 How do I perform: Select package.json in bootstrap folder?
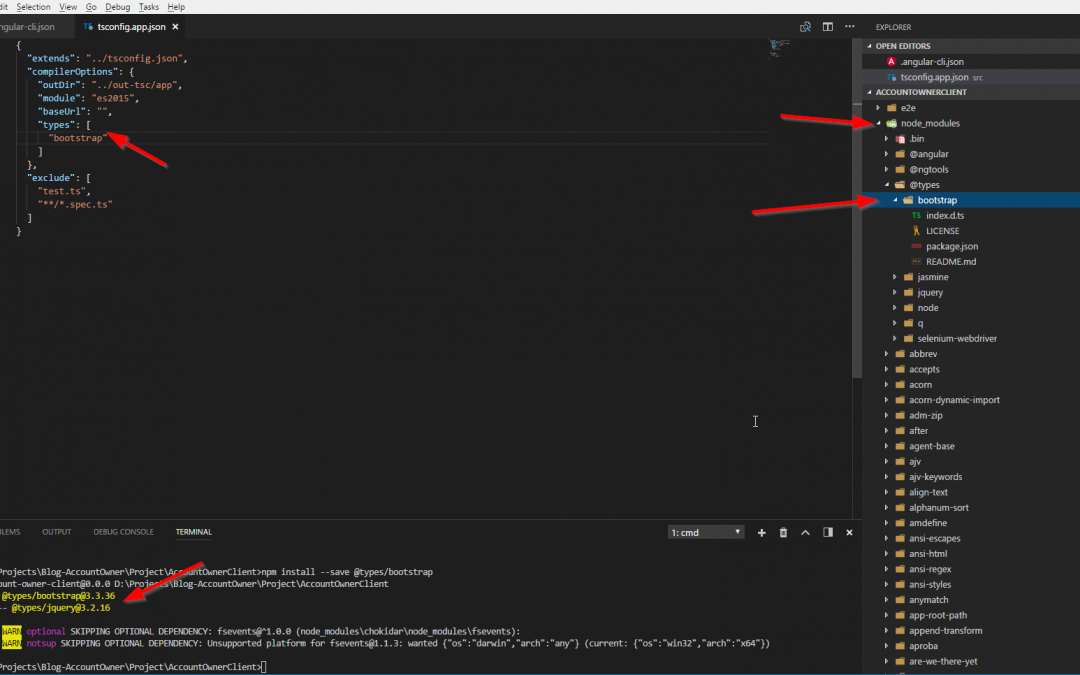[x=951, y=246]
